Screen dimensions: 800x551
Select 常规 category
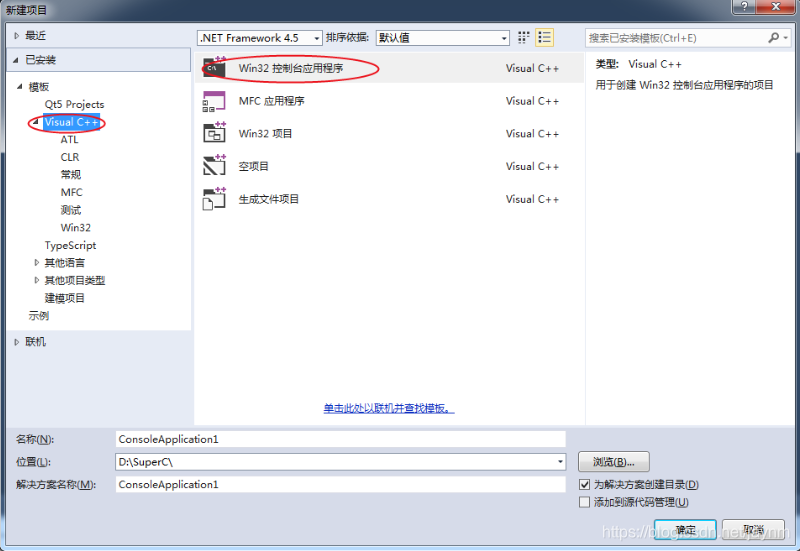point(70,174)
